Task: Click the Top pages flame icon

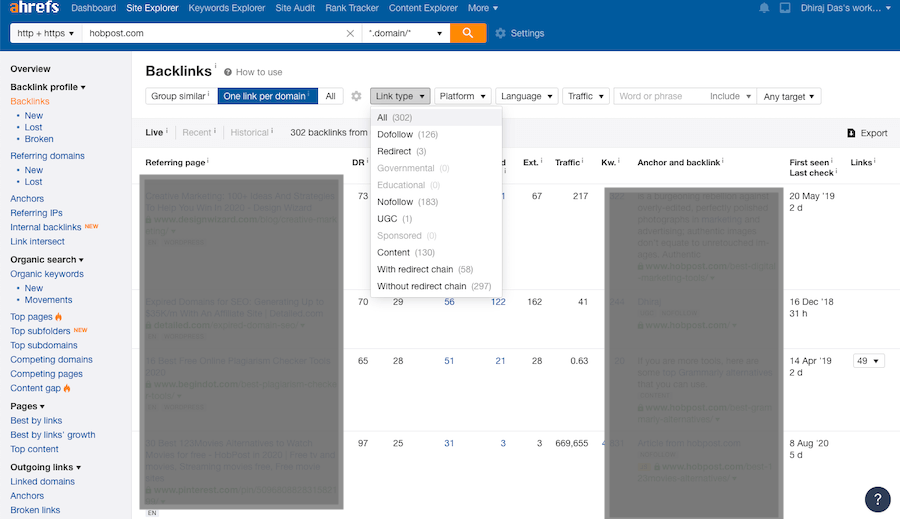Action: 59,316
